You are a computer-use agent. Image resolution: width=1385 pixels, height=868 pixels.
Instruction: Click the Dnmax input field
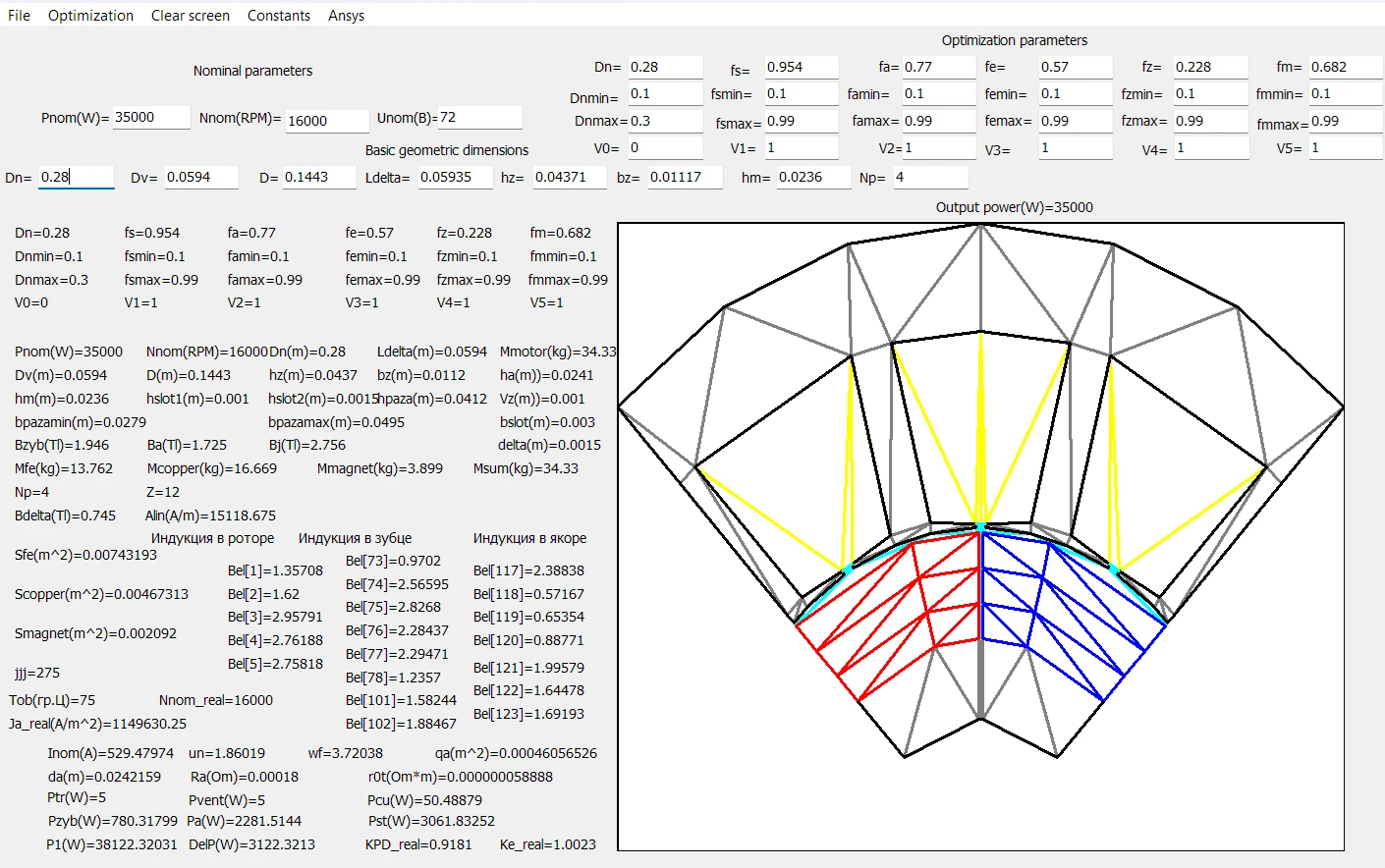(666, 122)
